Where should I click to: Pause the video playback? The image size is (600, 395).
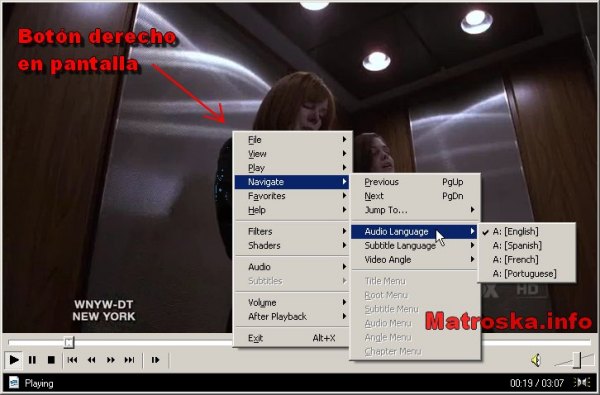33,360
